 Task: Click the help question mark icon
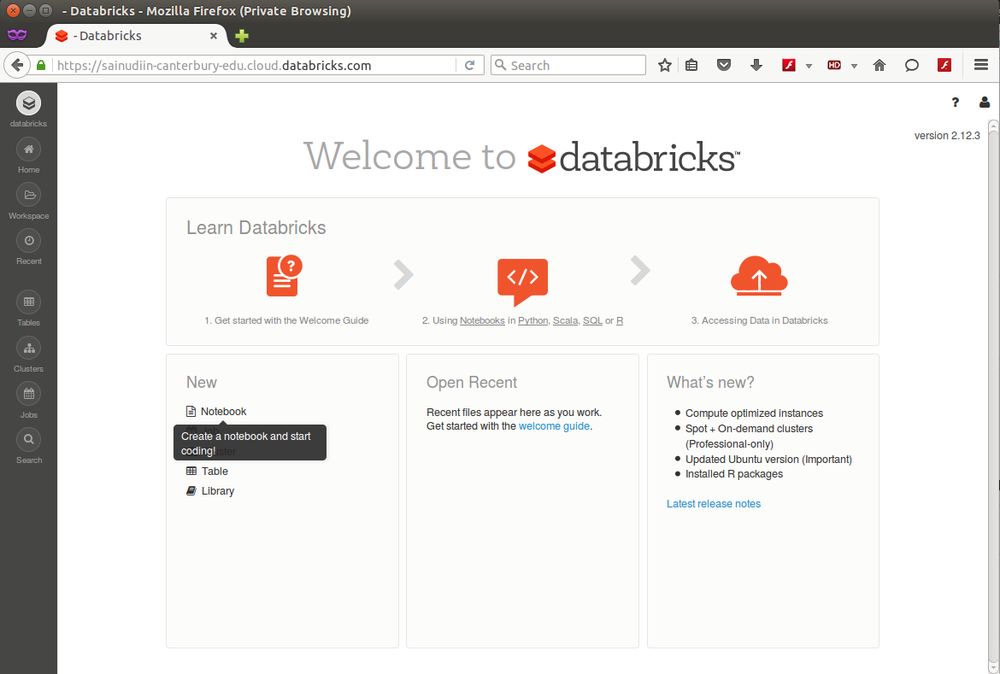pyautogui.click(x=955, y=102)
